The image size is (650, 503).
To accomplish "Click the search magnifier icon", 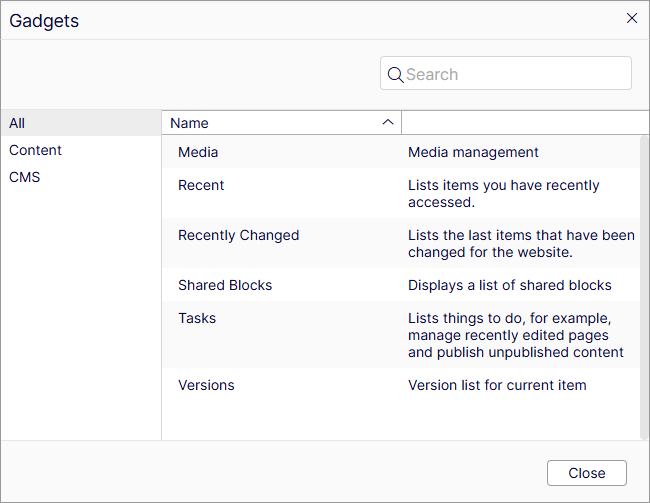I will (x=395, y=74).
